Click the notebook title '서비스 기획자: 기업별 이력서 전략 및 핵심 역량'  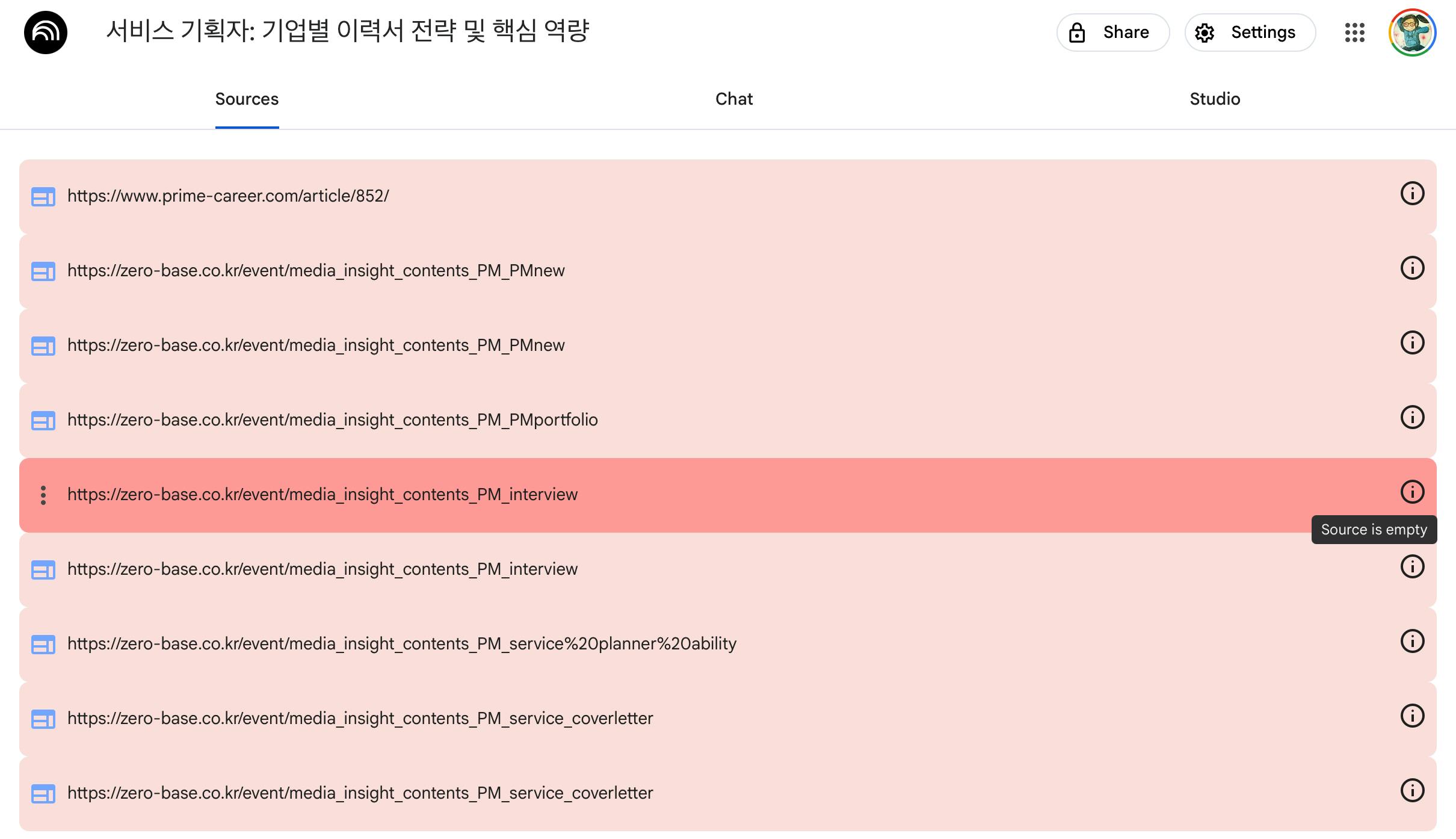click(x=347, y=31)
